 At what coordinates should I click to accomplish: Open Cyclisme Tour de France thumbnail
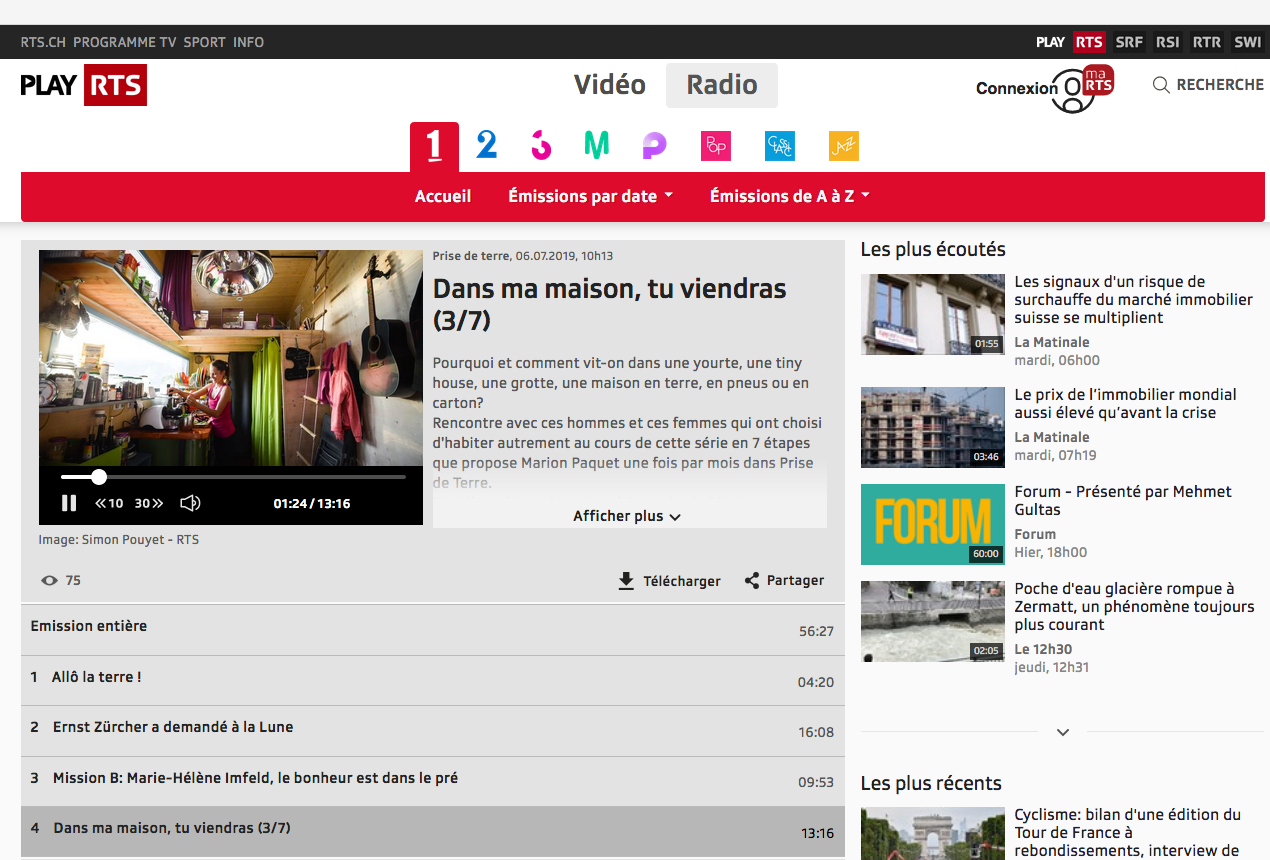[x=933, y=834]
